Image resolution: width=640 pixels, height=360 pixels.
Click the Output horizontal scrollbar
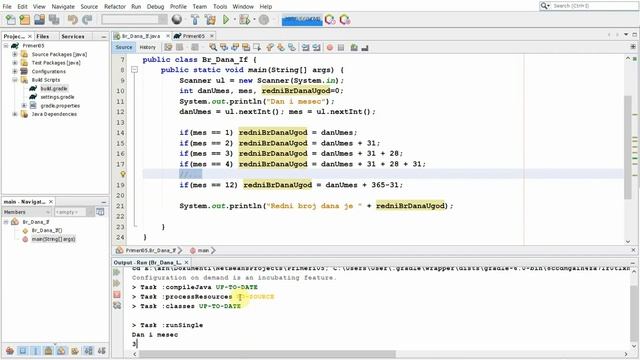268,354
